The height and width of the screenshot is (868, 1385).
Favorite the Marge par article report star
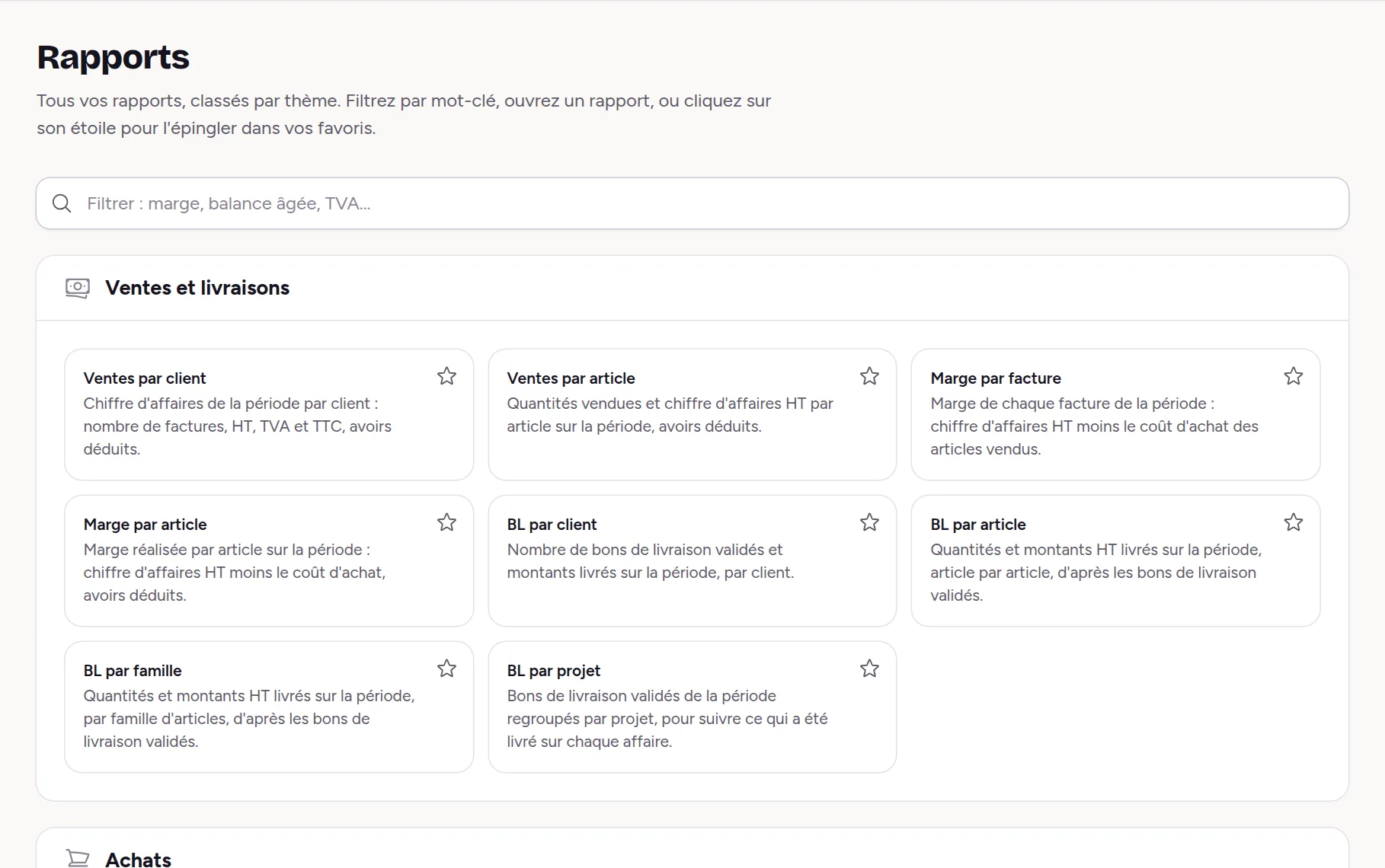coord(446,522)
